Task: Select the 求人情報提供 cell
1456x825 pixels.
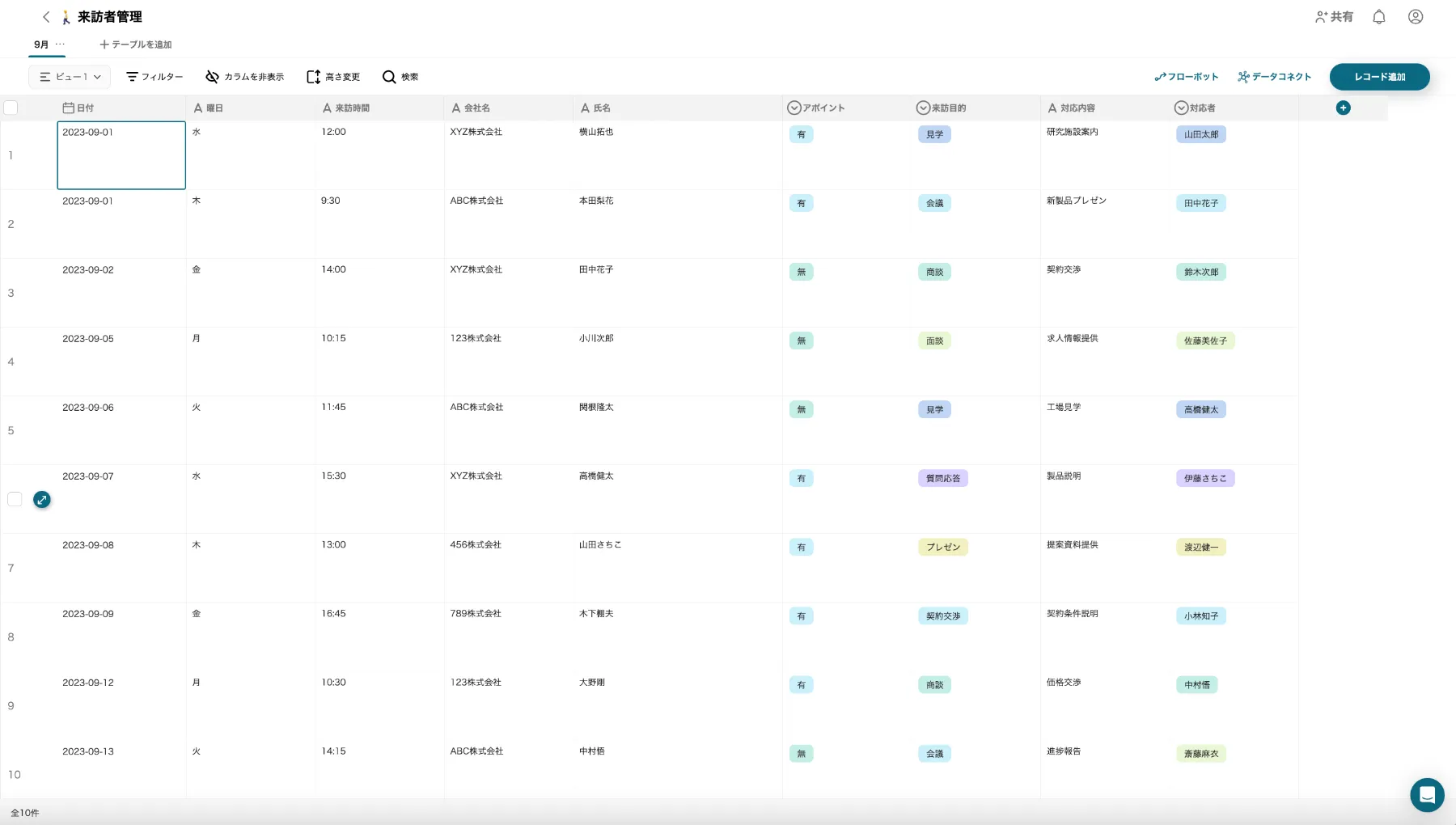Action: (x=1105, y=362)
